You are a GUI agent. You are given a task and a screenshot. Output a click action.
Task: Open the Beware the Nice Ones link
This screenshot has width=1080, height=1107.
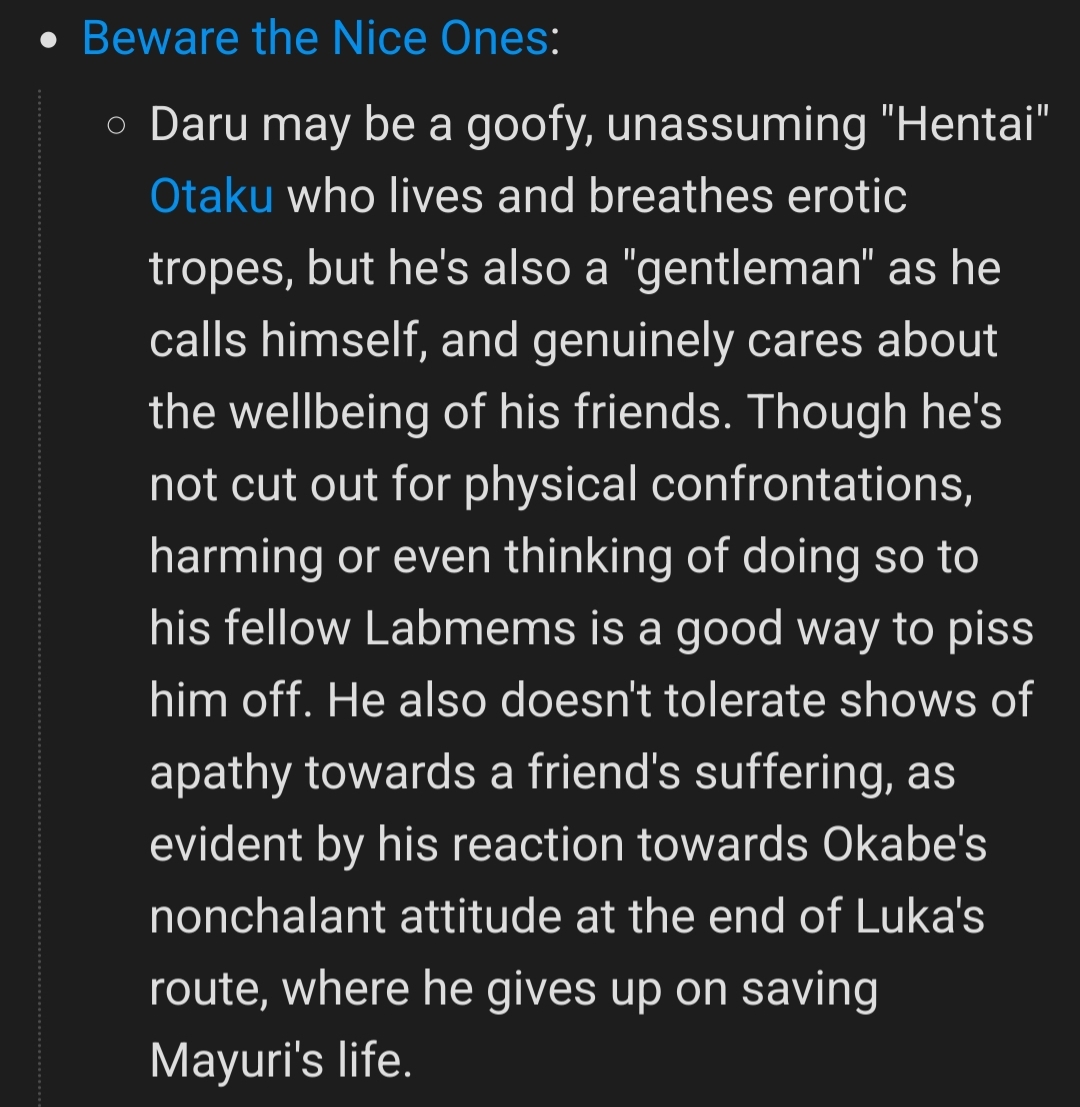point(314,39)
